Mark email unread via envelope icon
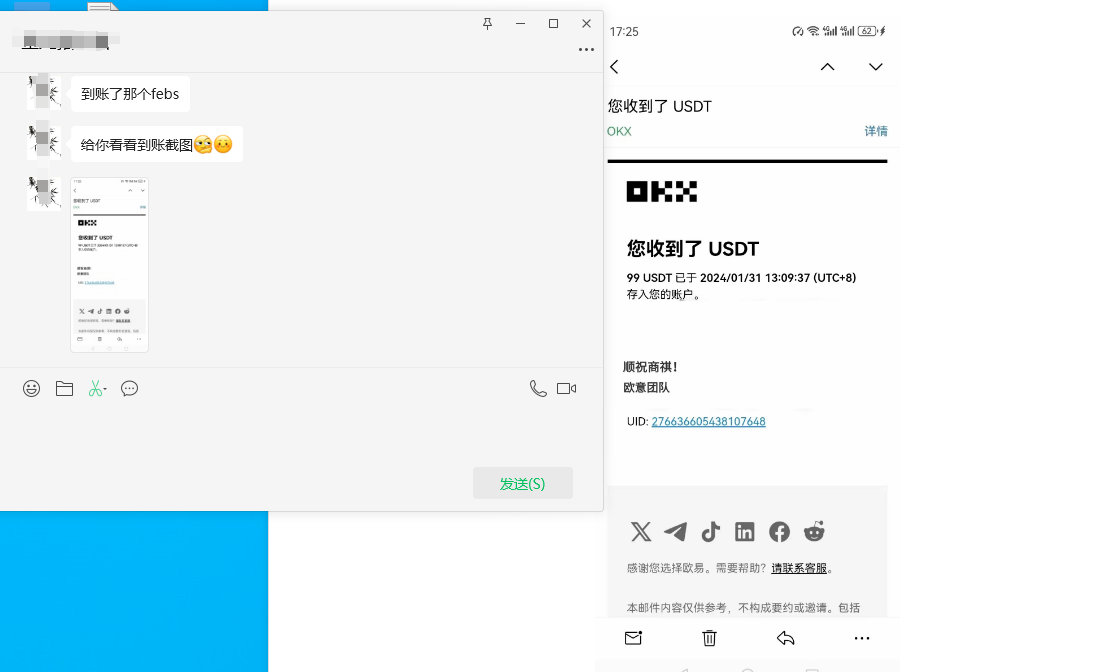 click(633, 638)
